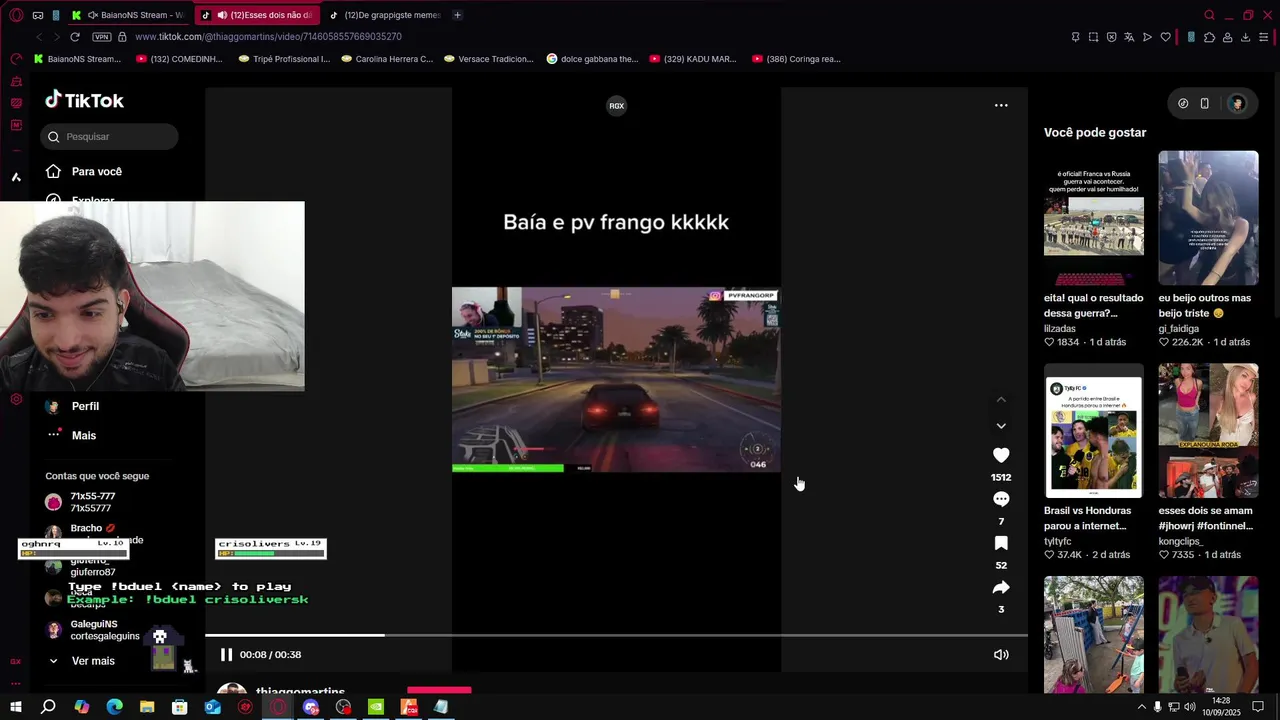Like the video with the heart icon

(x=1001, y=455)
